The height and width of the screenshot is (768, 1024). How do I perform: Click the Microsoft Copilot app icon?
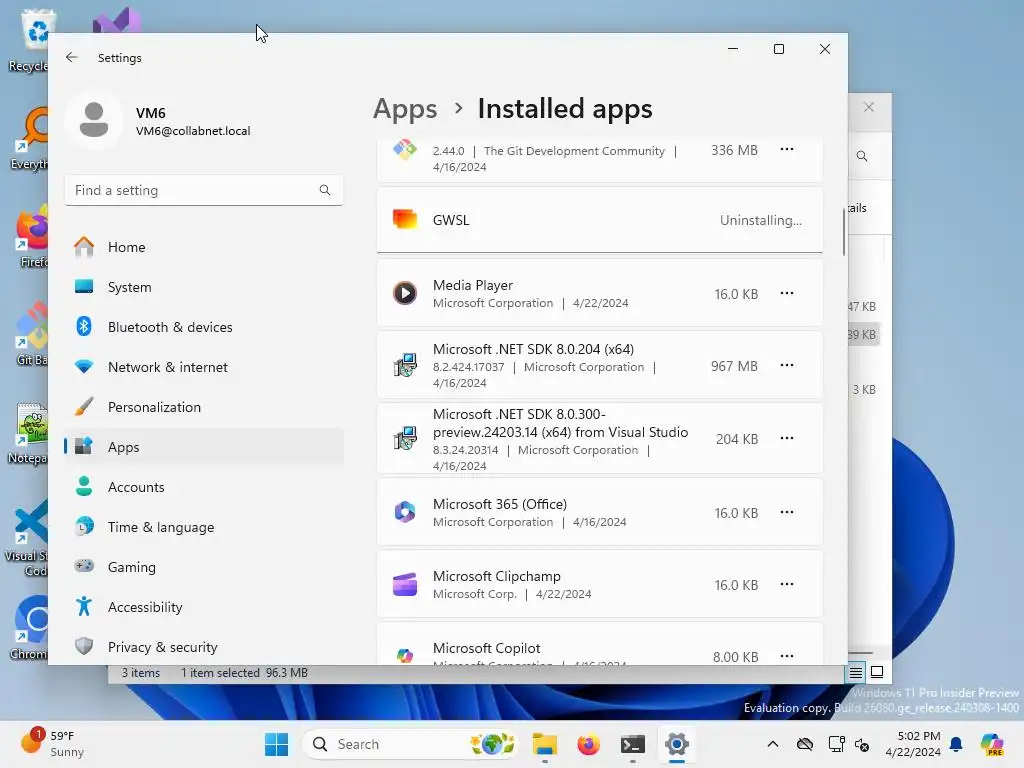point(405,656)
